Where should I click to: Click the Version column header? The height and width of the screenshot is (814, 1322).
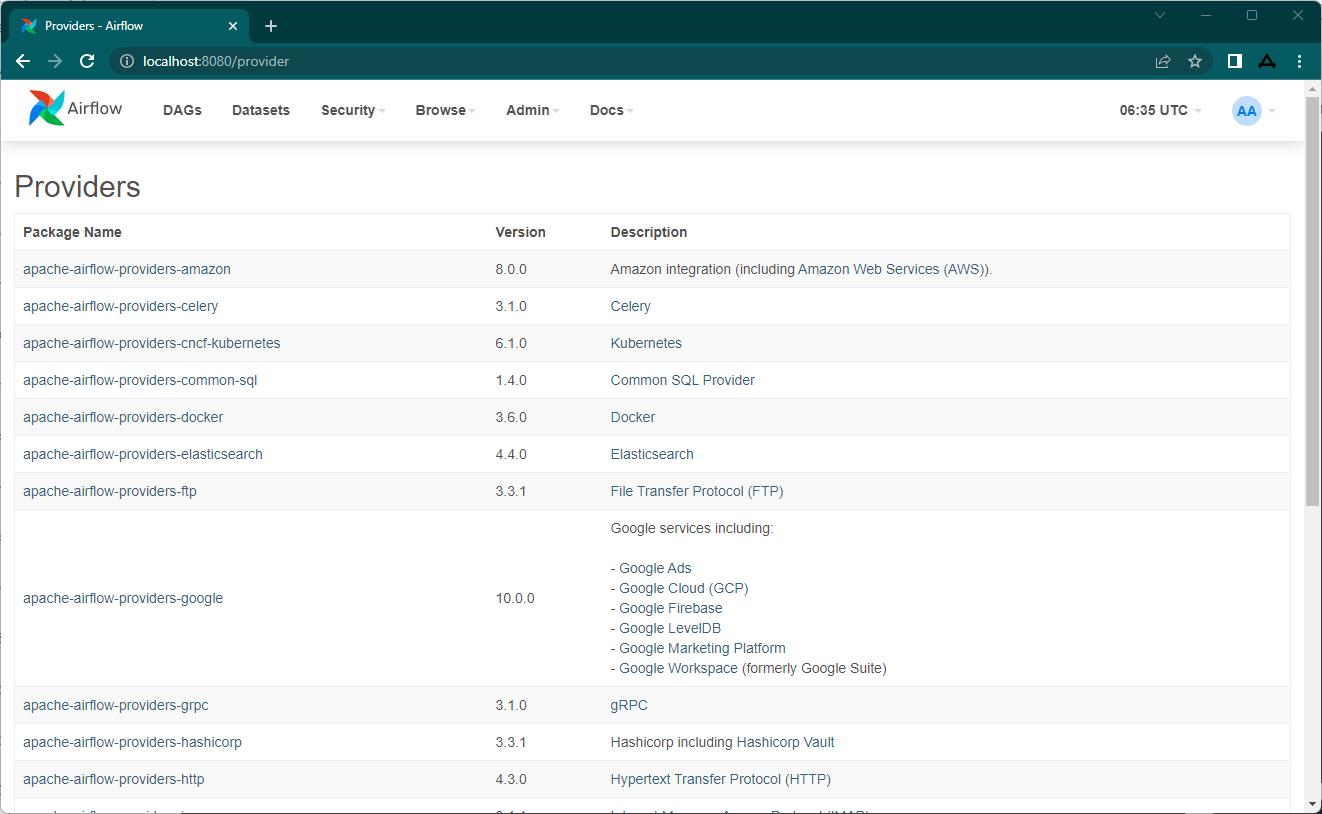[521, 232]
